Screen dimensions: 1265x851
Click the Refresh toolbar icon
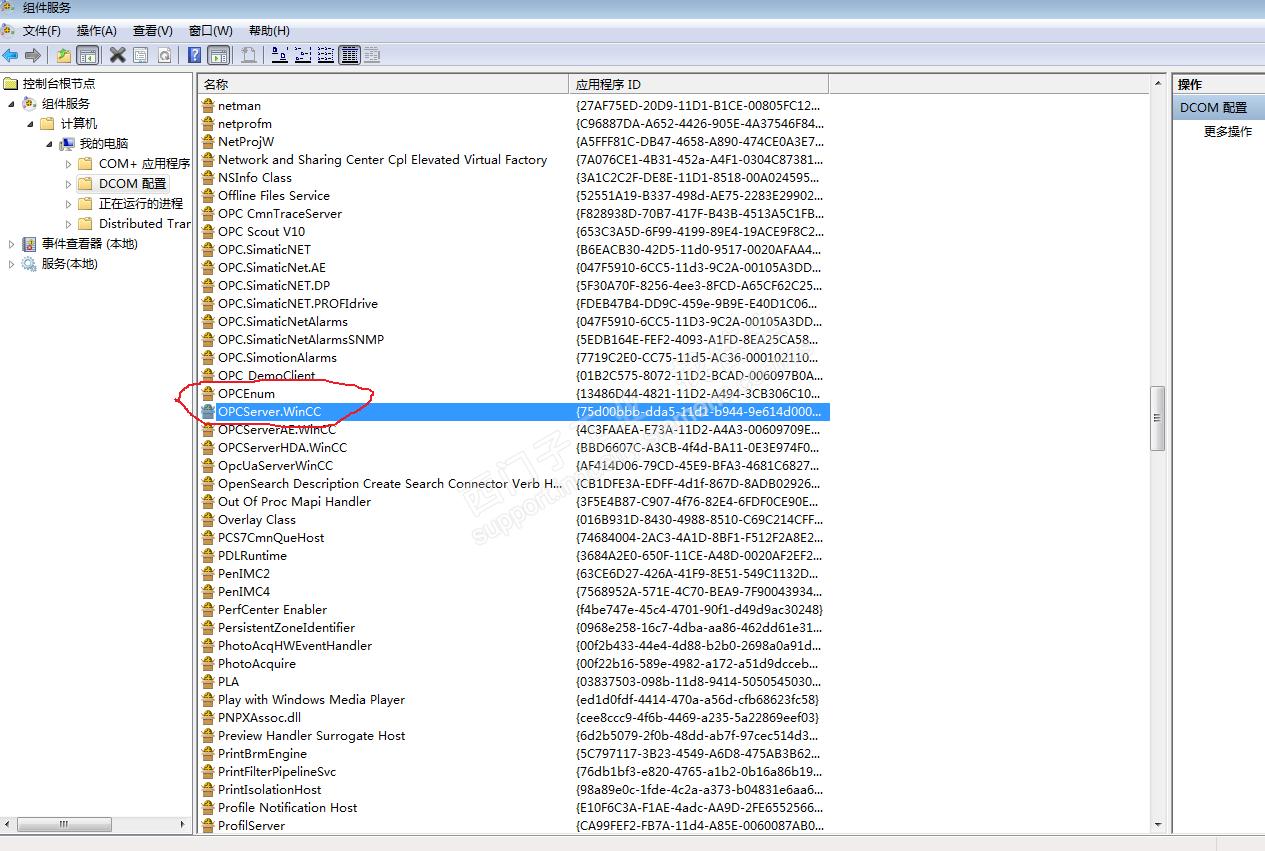(x=164, y=55)
